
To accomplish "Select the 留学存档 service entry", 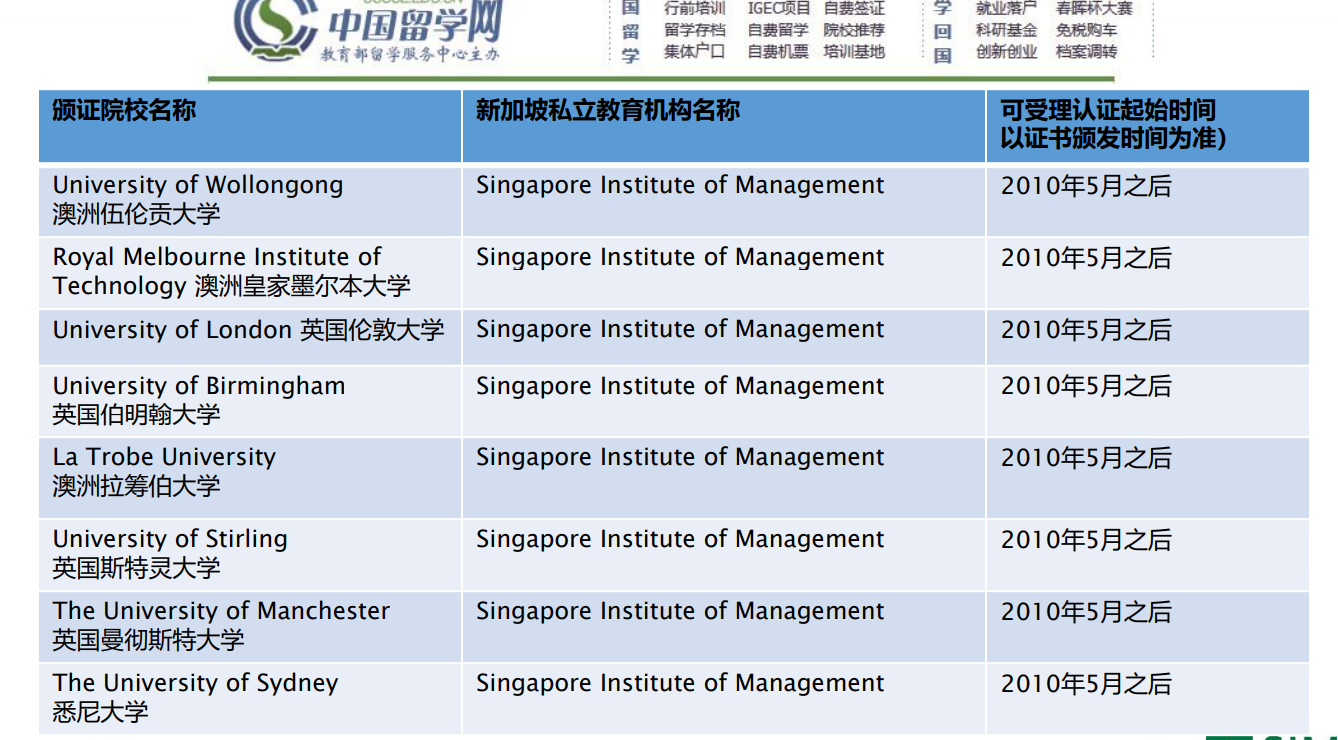I will (697, 29).
